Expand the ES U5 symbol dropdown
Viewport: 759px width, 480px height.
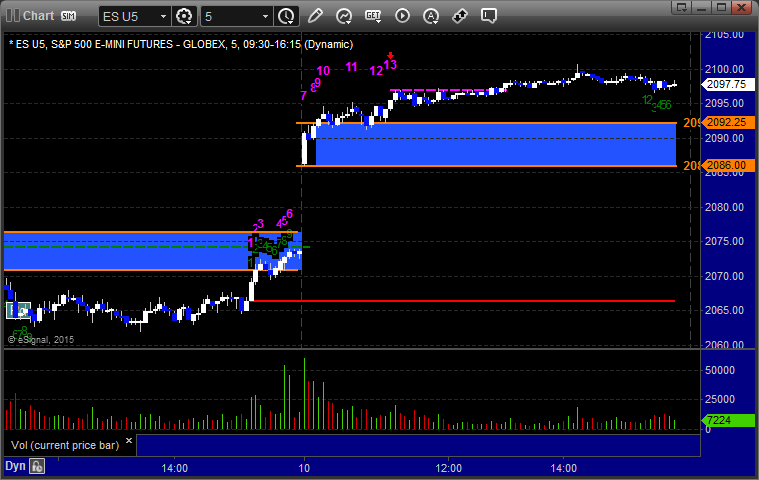coord(135,16)
